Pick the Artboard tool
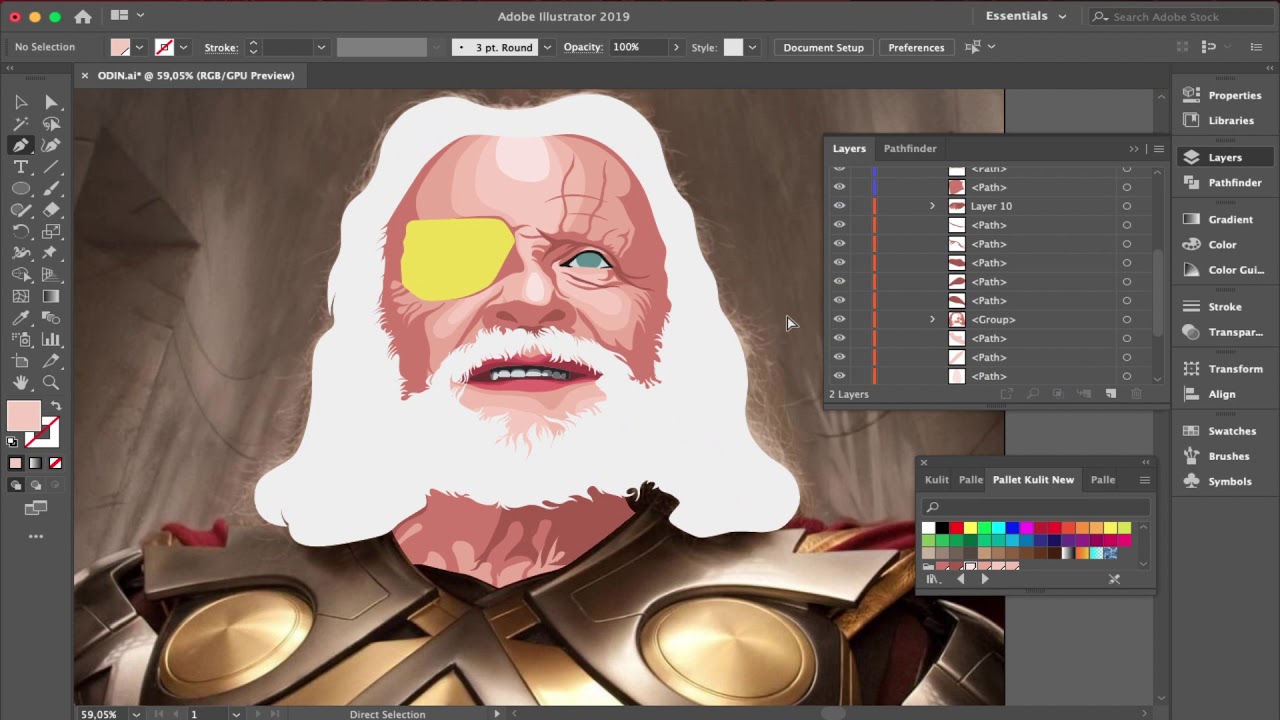The height and width of the screenshot is (720, 1280). click(21, 361)
